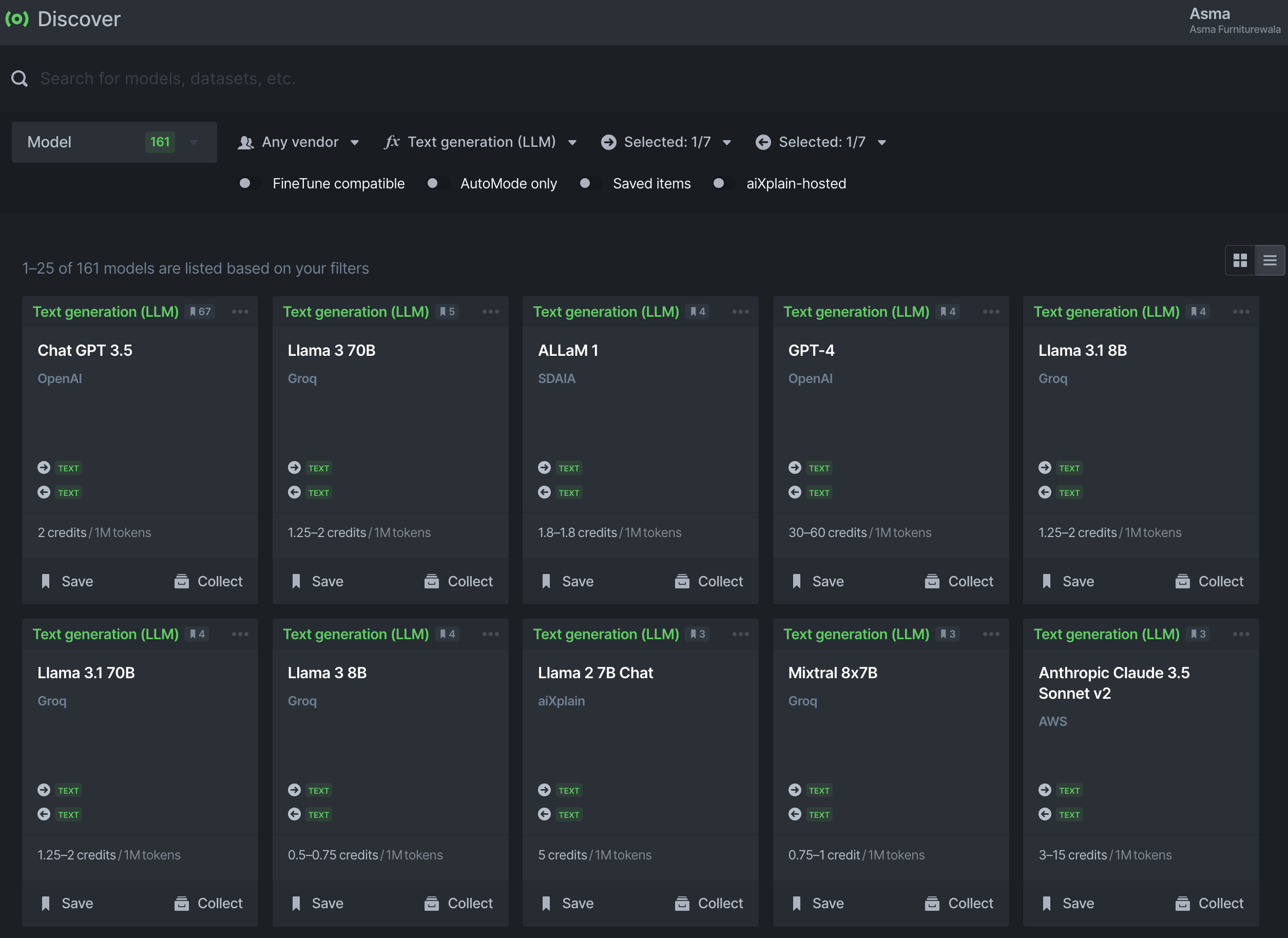Click the input arrow icon on Mixtral 8x7B card
Image resolution: width=1288 pixels, height=938 pixels.
tap(795, 790)
